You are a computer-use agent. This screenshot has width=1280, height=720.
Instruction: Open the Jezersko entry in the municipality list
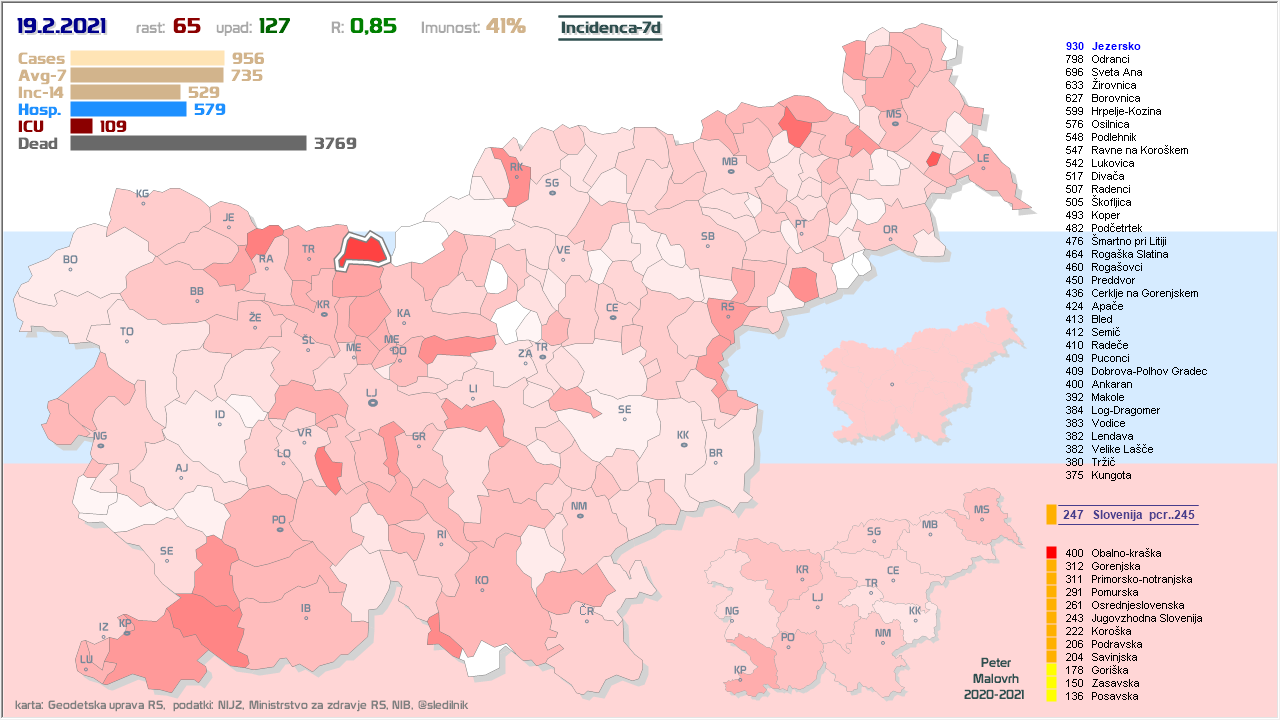coord(1116,46)
